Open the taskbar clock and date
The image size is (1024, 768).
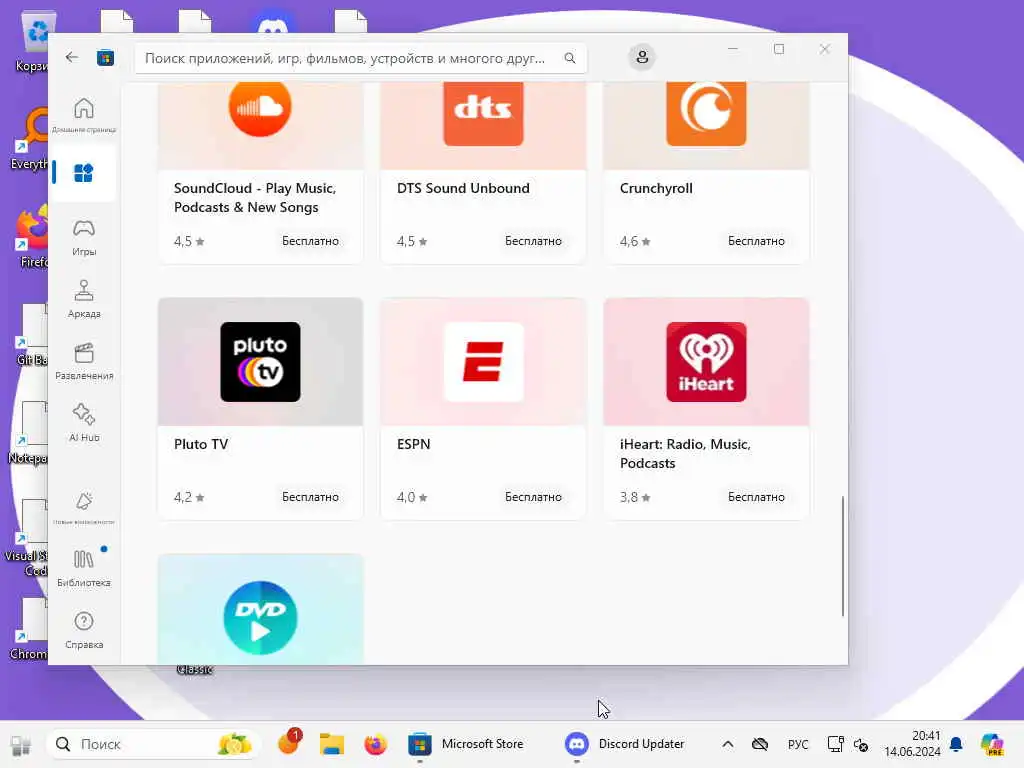tap(912, 744)
